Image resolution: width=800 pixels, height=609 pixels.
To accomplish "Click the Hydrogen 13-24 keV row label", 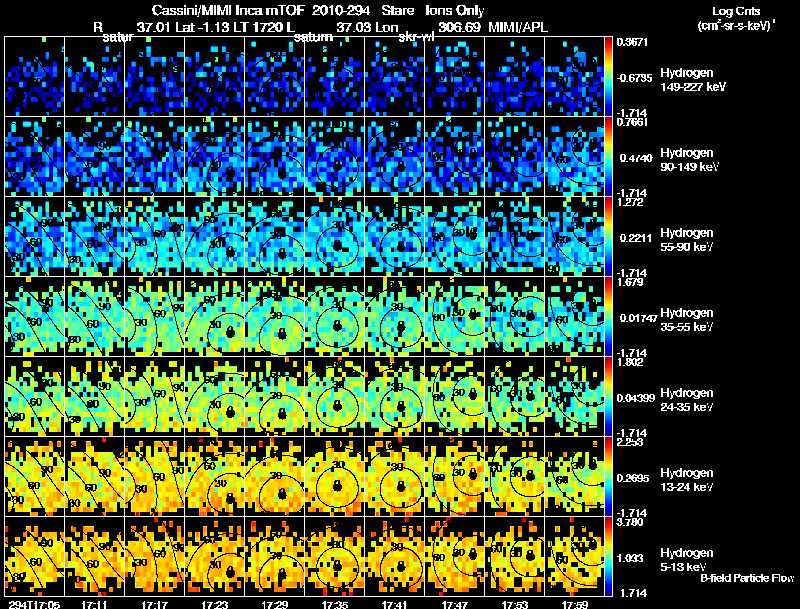I will point(687,480).
